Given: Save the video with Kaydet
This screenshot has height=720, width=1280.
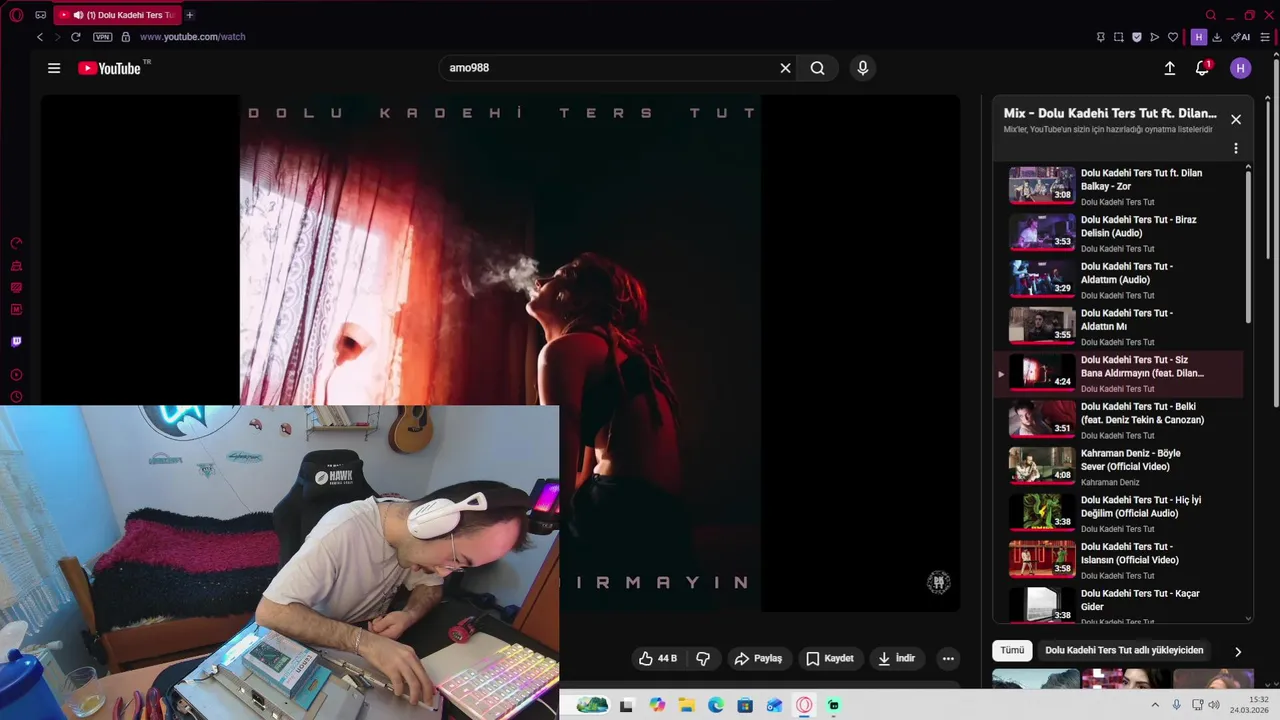Looking at the screenshot, I should (x=830, y=658).
